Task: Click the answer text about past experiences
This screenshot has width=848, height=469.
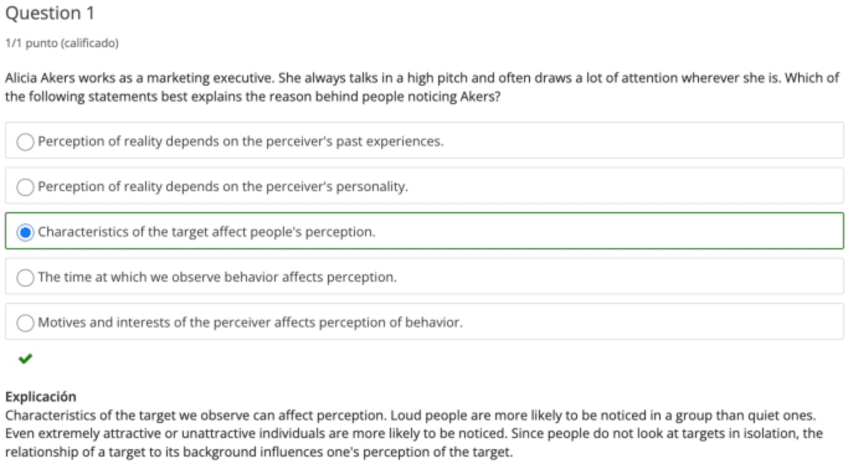Action: (x=240, y=141)
